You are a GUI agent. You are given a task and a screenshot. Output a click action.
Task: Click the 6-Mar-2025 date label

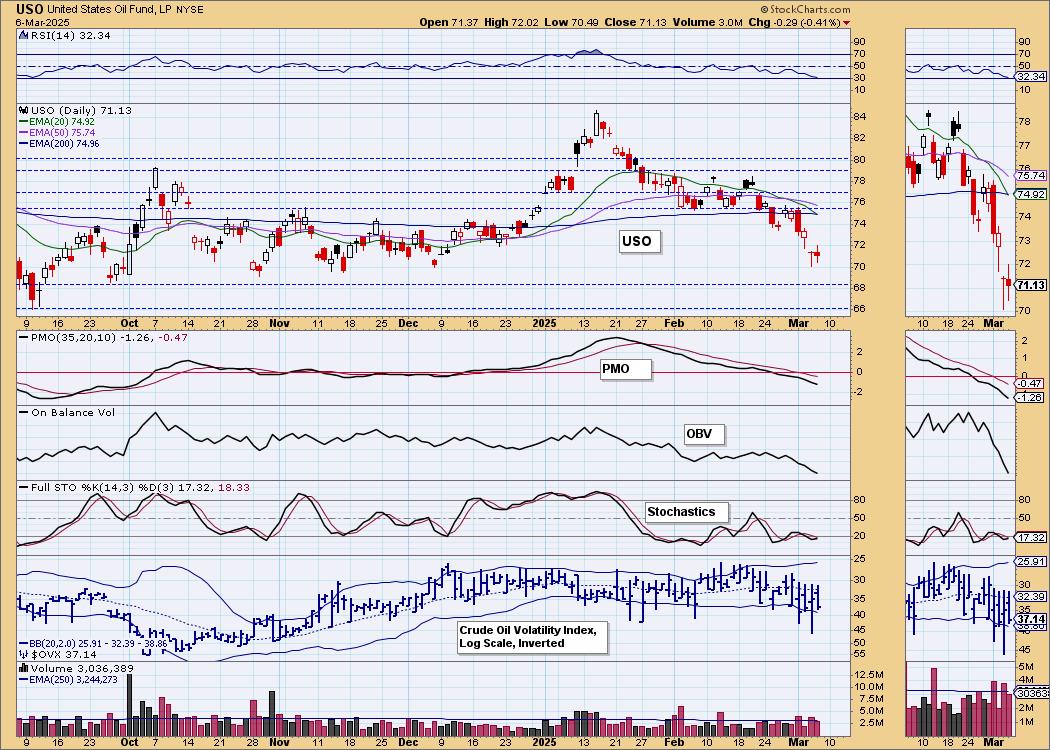point(42,22)
